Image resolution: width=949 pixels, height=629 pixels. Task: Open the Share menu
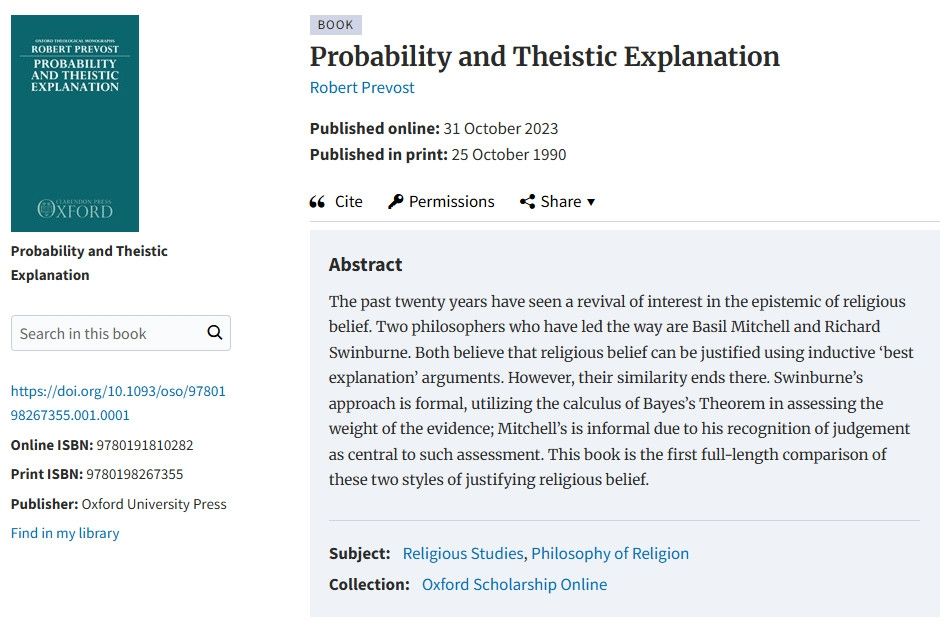(x=557, y=202)
